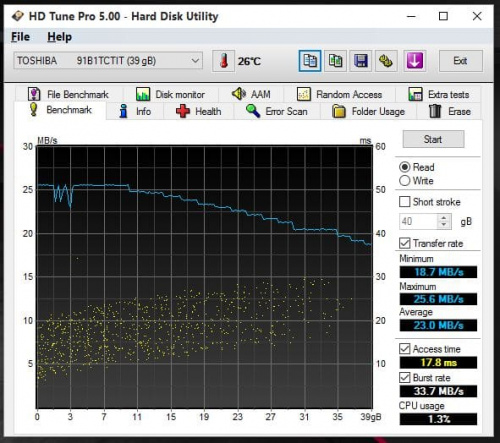This screenshot has height=443, width=500.
Task: Click the Exit button
Action: (461, 61)
